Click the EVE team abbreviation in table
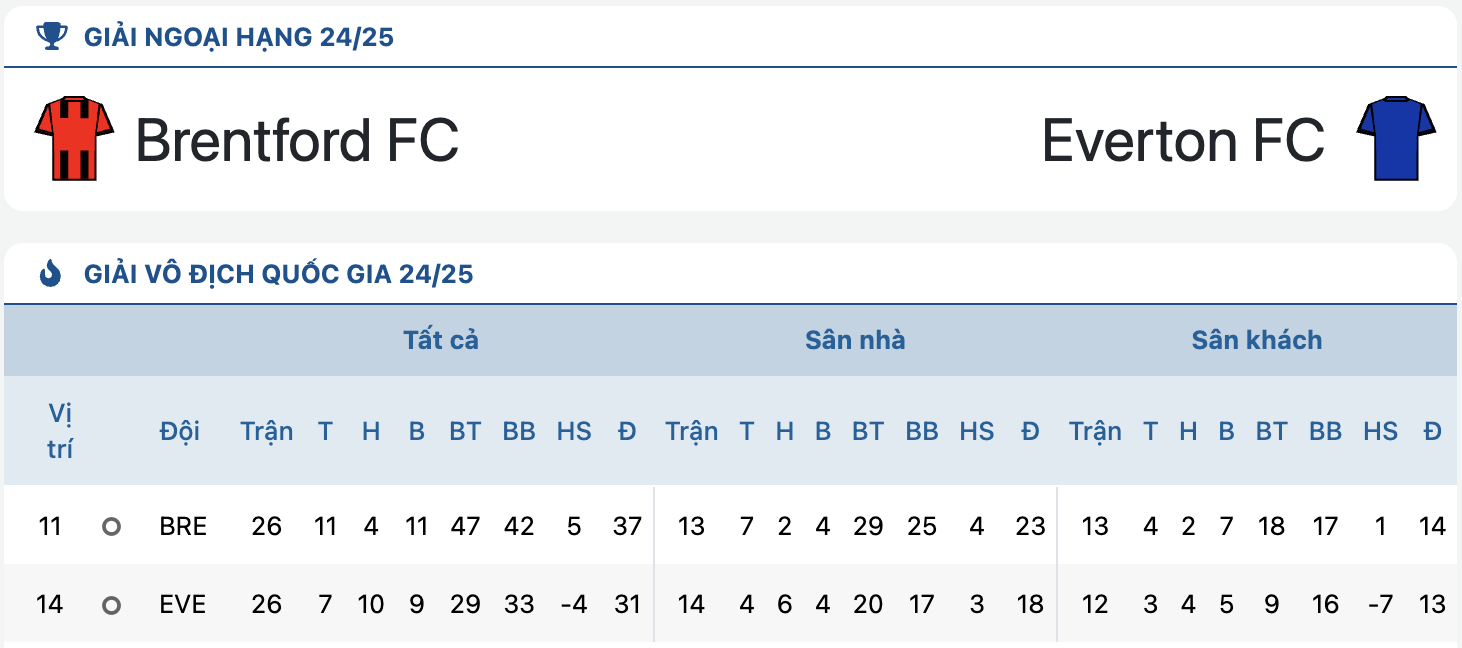This screenshot has height=648, width=1462. click(x=183, y=604)
